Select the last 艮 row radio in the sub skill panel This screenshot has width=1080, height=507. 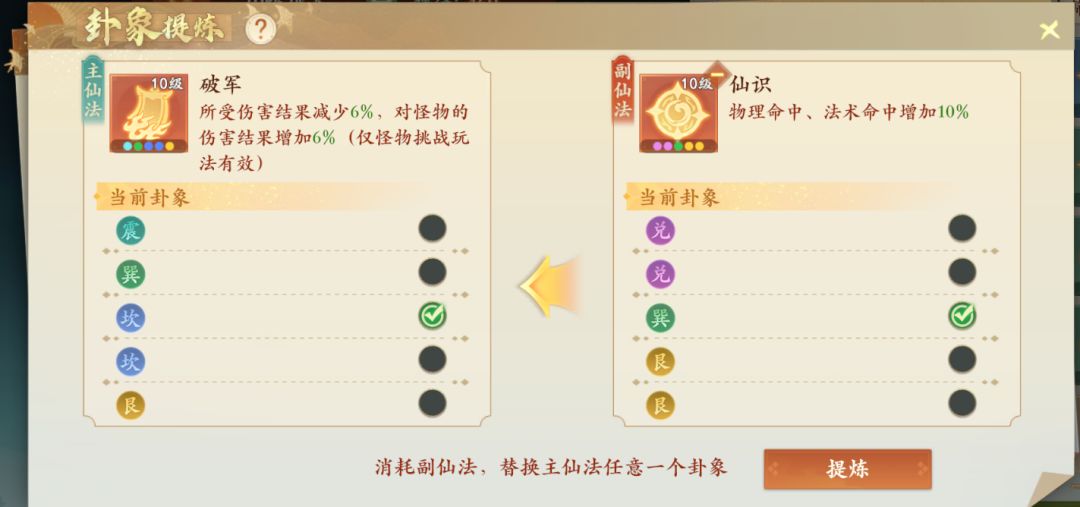962,403
